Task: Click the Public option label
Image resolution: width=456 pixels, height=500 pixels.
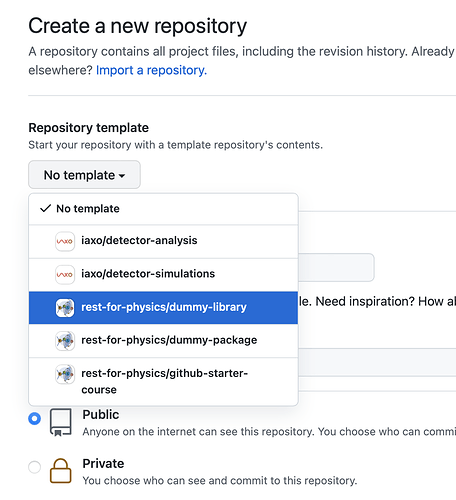Action: click(101, 415)
